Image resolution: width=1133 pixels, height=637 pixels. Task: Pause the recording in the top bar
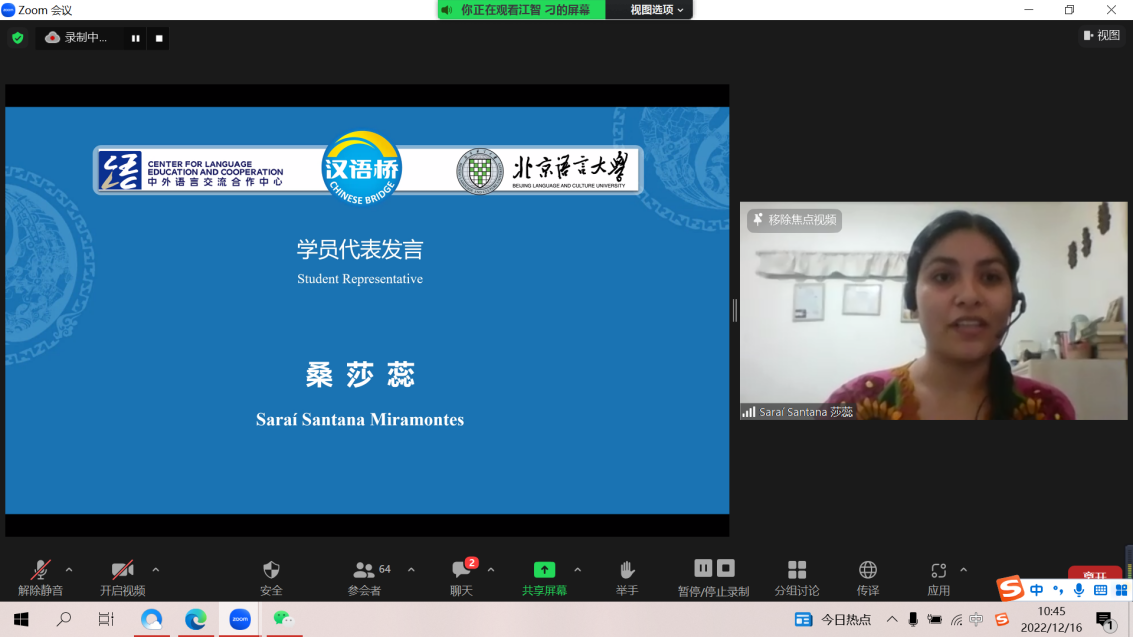[x=135, y=38]
